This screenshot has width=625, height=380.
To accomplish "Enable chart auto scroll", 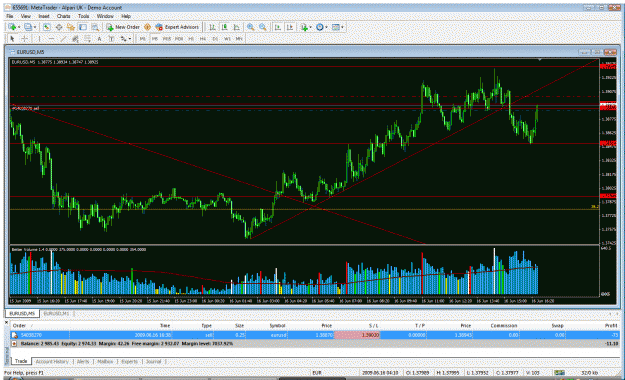I will pyautogui.click(x=278, y=27).
